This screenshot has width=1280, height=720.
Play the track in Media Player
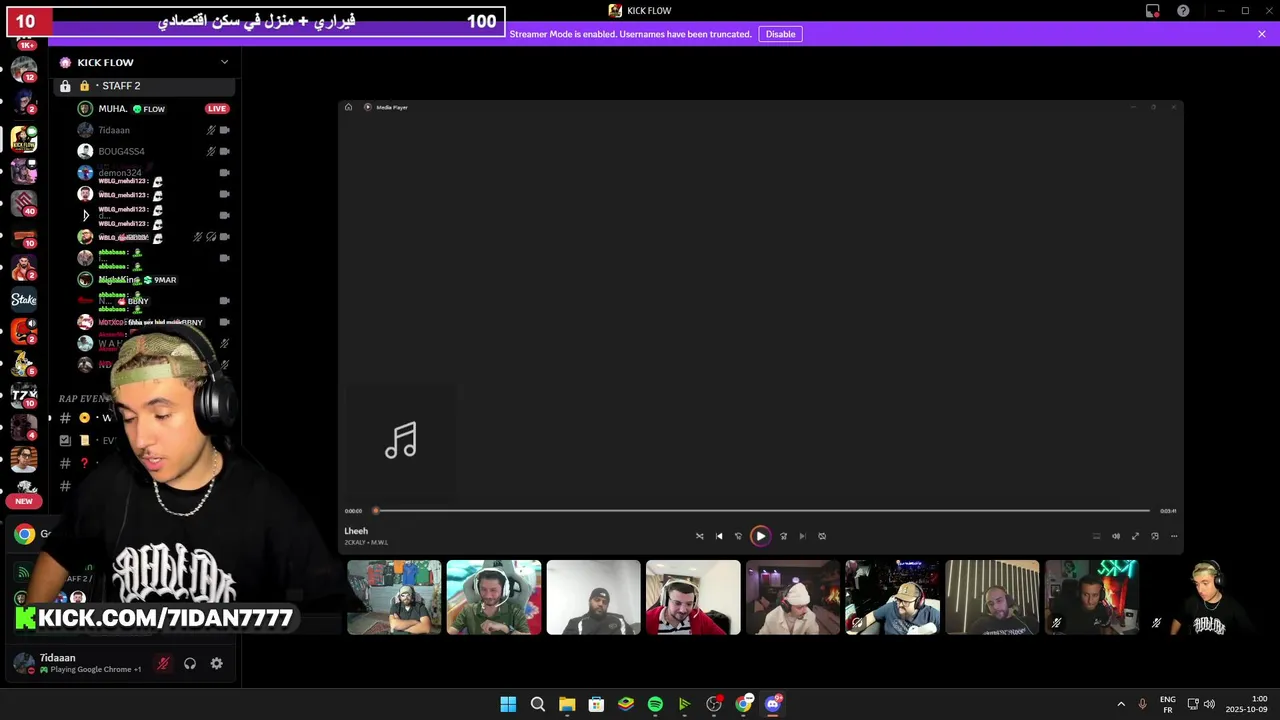pos(760,536)
